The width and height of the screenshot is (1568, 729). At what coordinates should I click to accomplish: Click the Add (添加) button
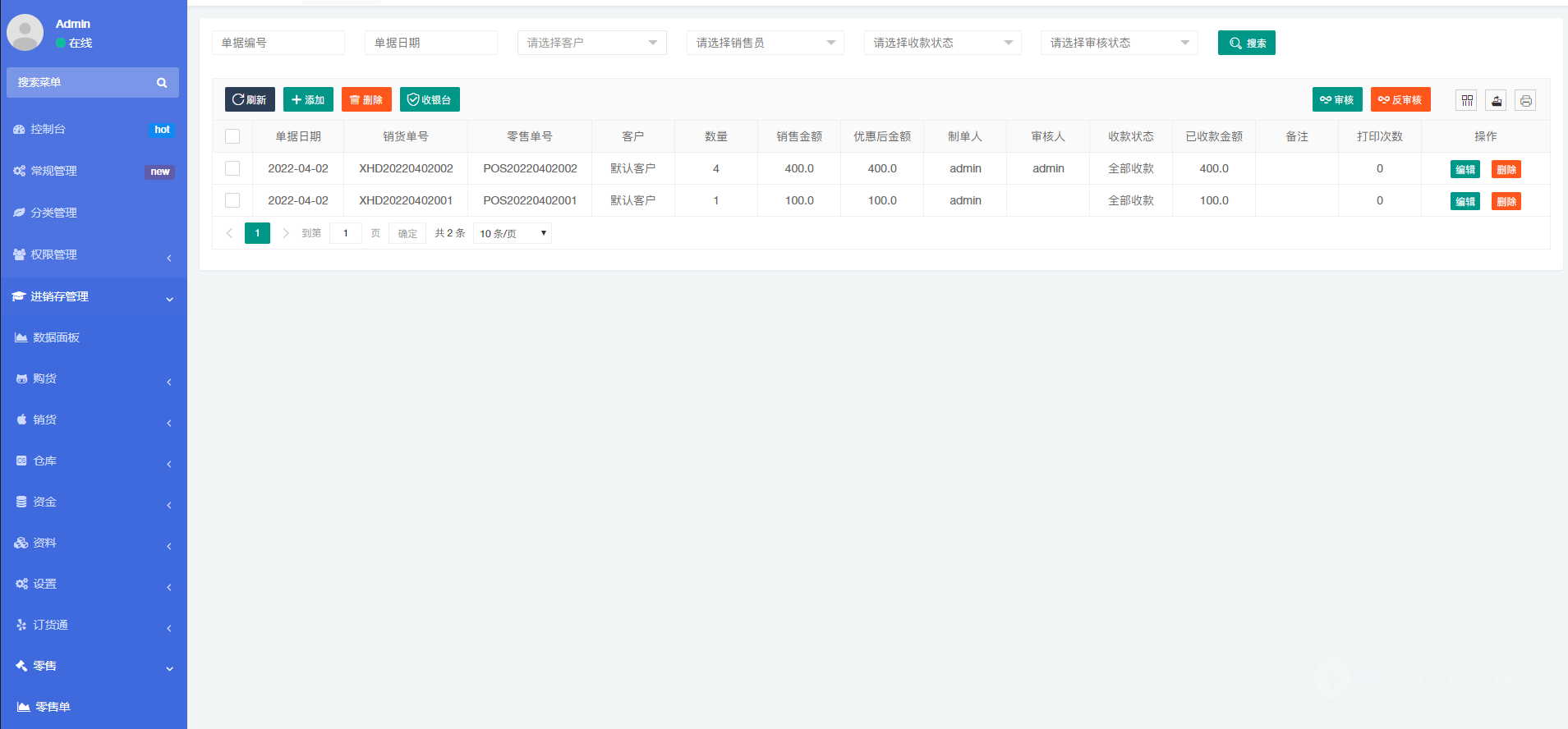click(x=308, y=99)
